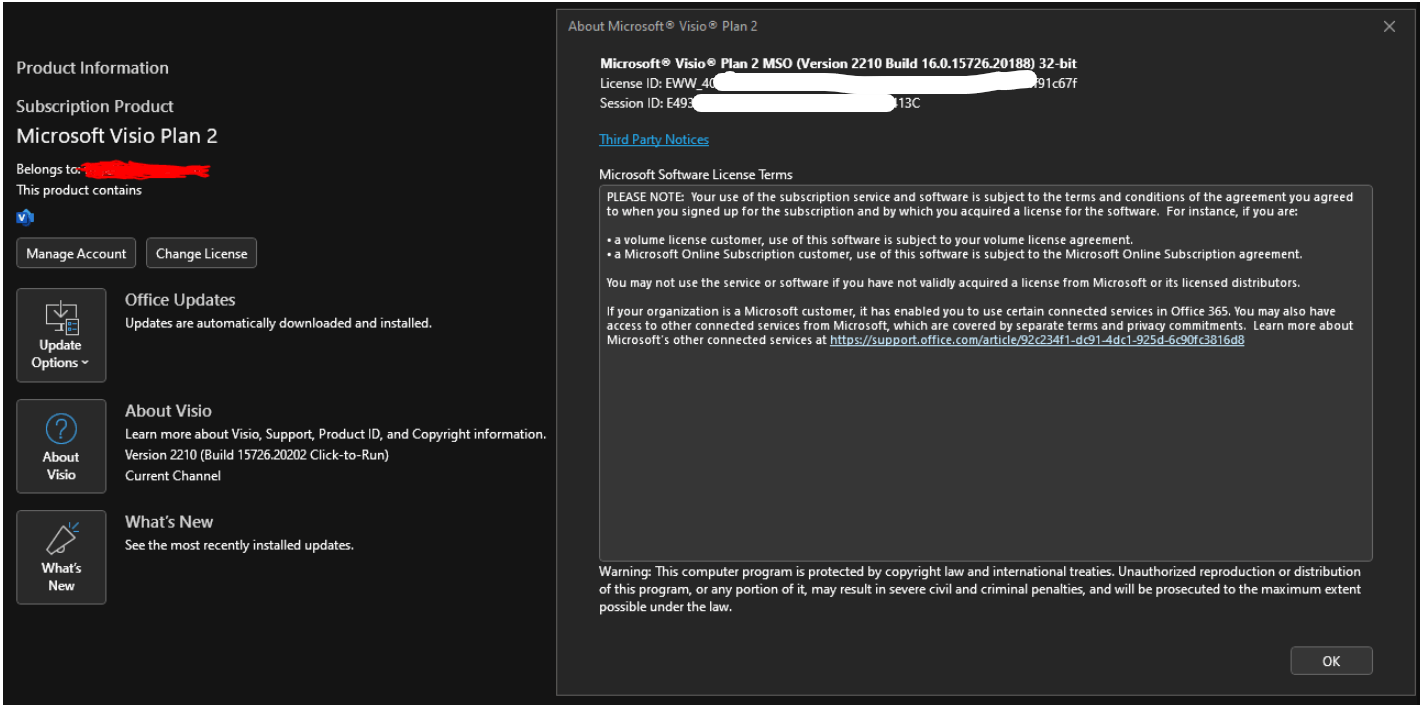The width and height of the screenshot is (1420, 708).
Task: Click the Session ID line in dialog
Action: [x=759, y=103]
